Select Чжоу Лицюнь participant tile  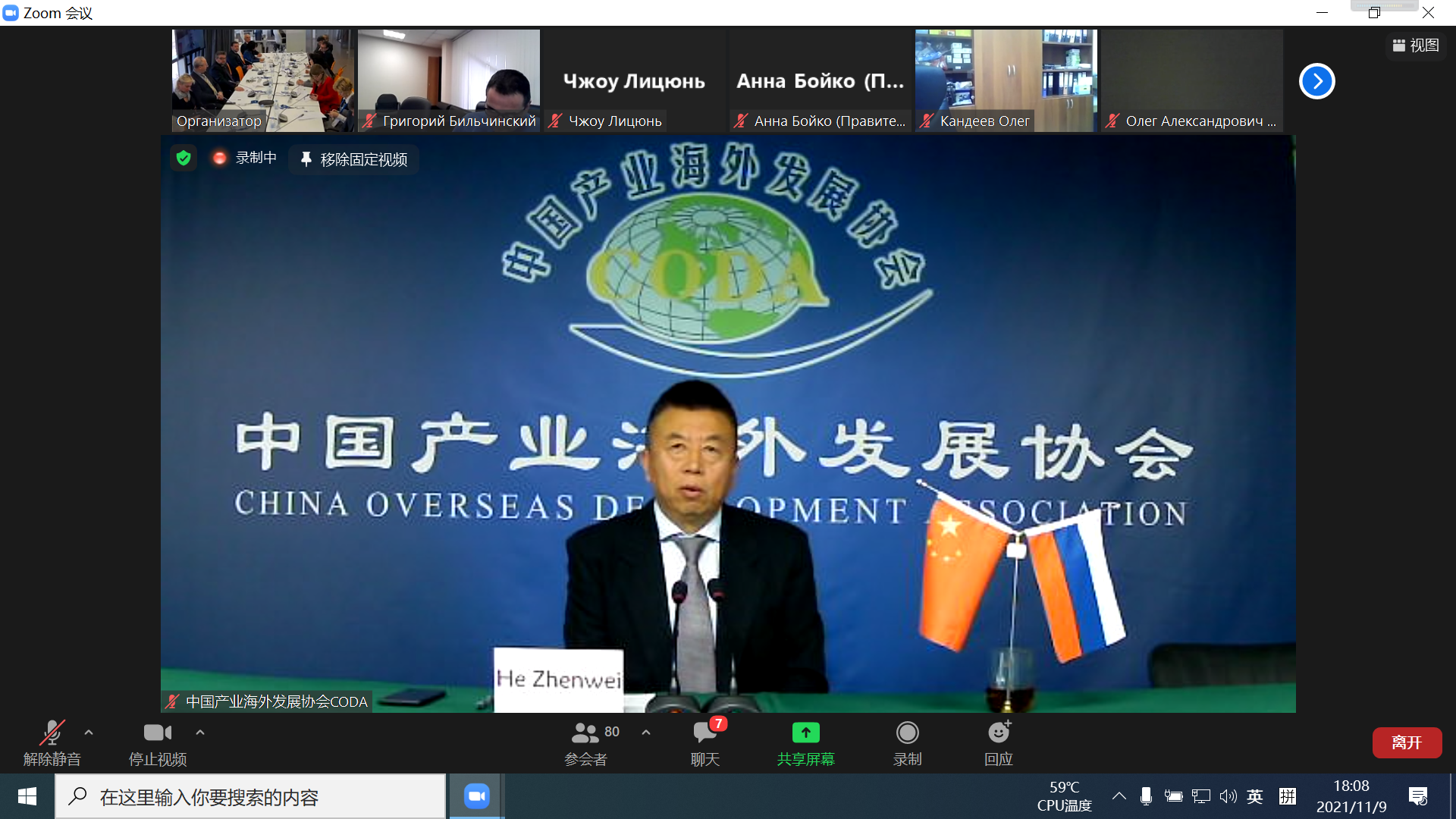click(x=635, y=80)
